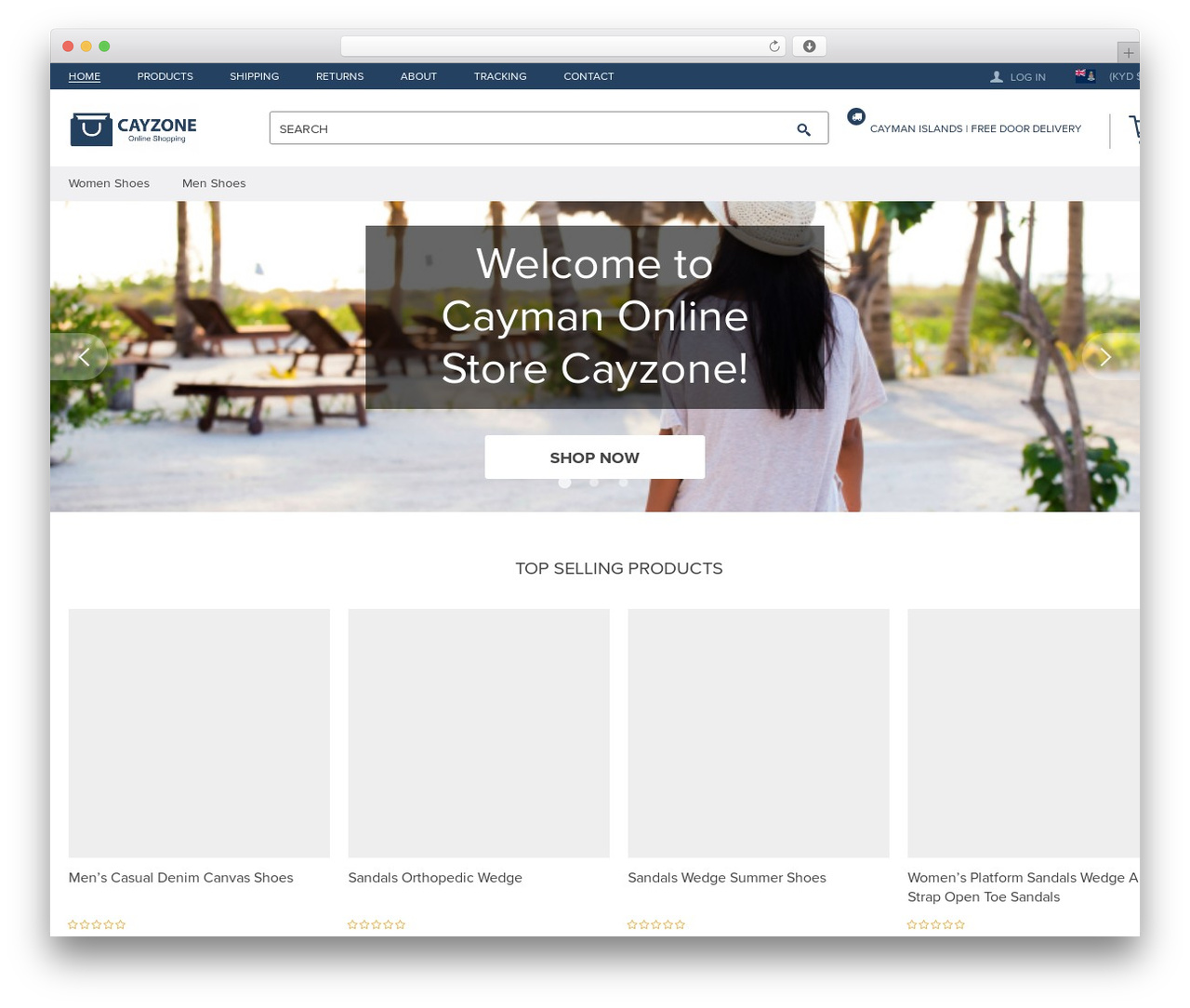Open Sandals Wedge Summer Shoes title

point(727,878)
